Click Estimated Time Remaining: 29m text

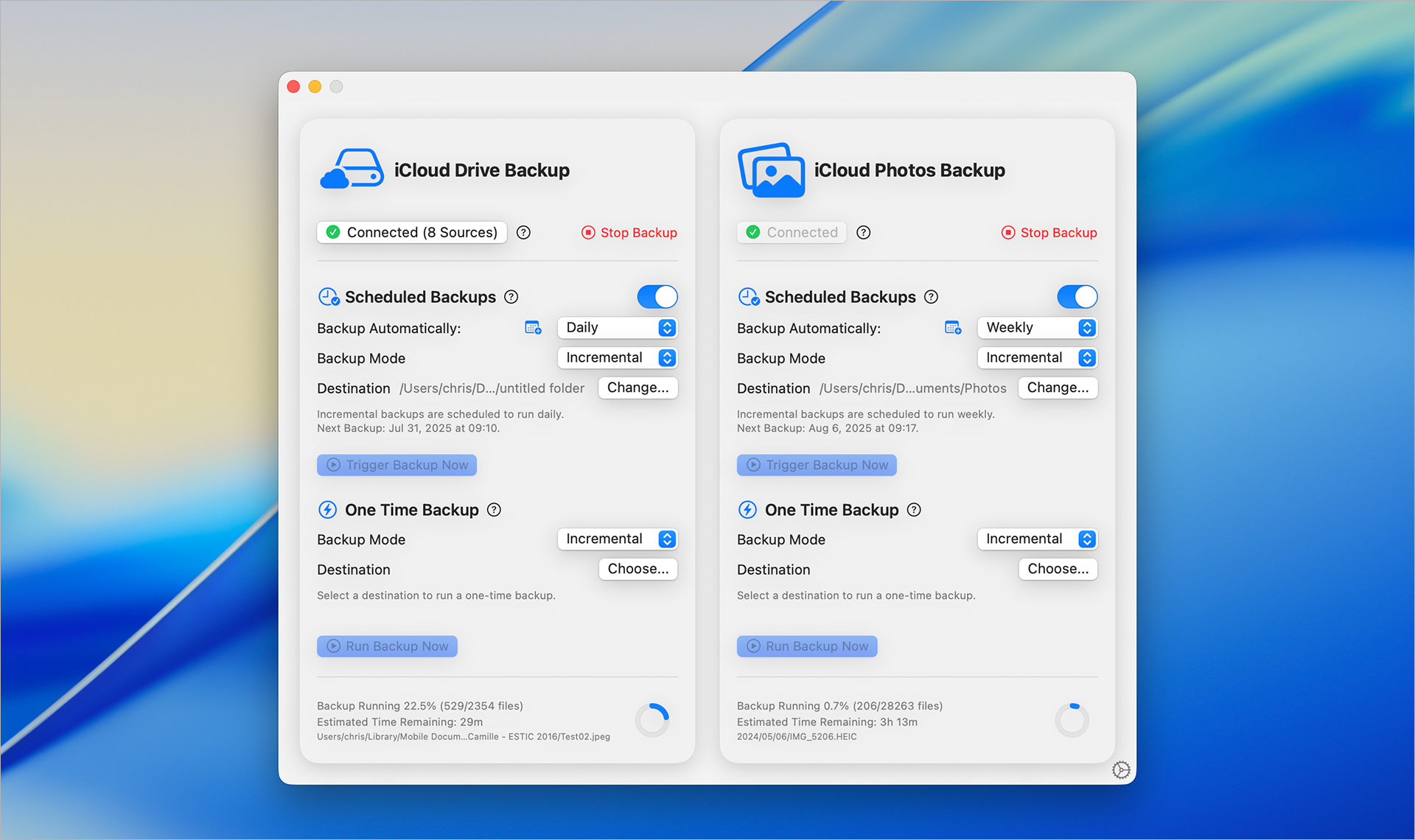tap(400, 722)
